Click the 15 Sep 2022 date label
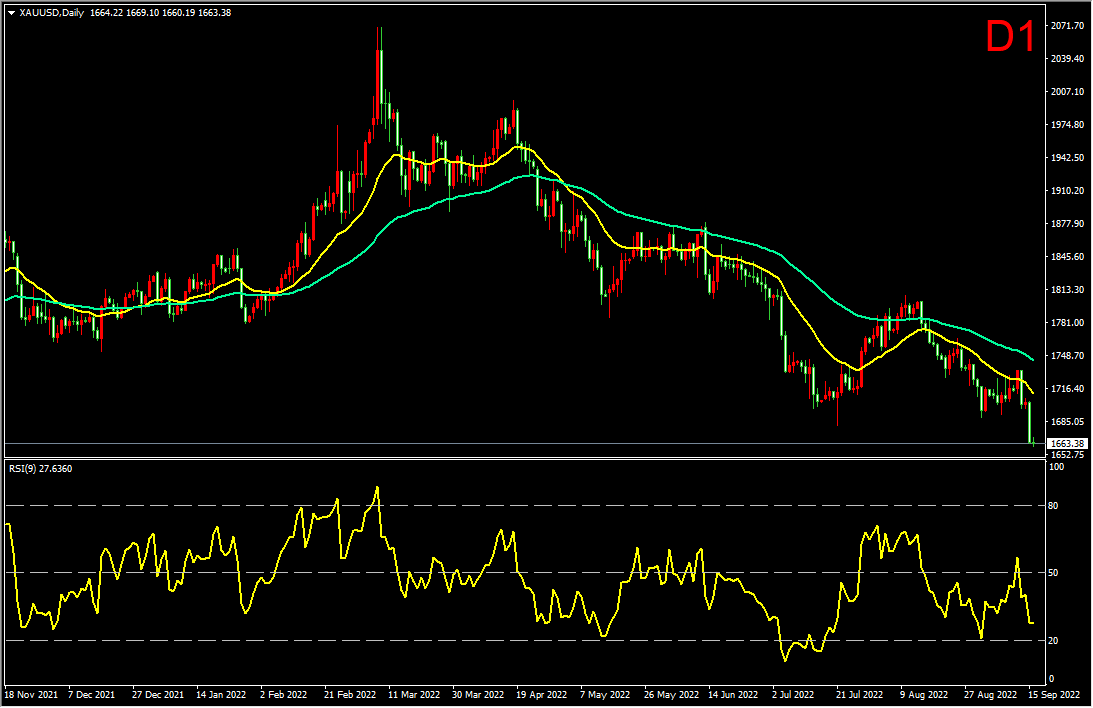 [x=1053, y=695]
